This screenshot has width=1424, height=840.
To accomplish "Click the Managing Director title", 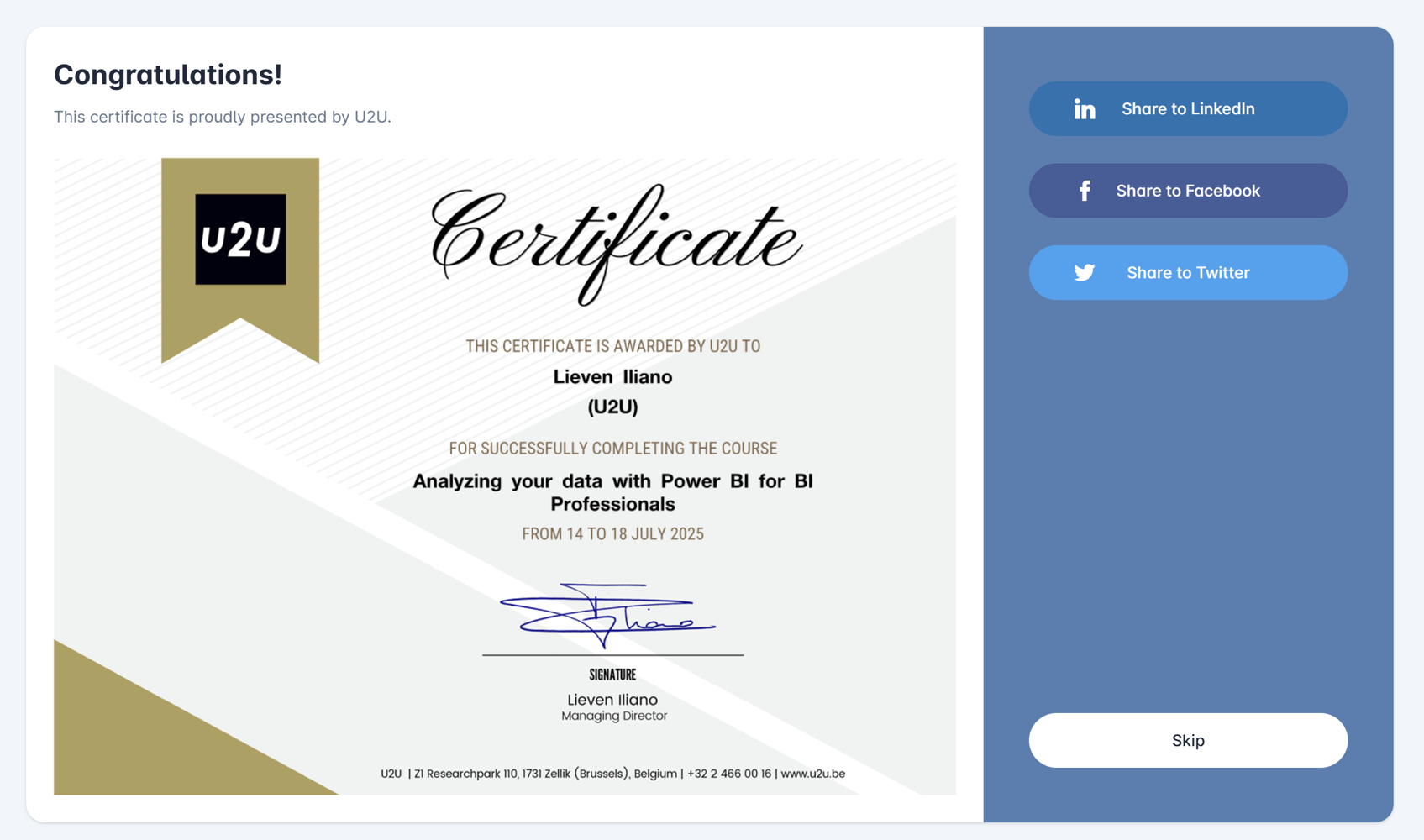I will [x=614, y=717].
